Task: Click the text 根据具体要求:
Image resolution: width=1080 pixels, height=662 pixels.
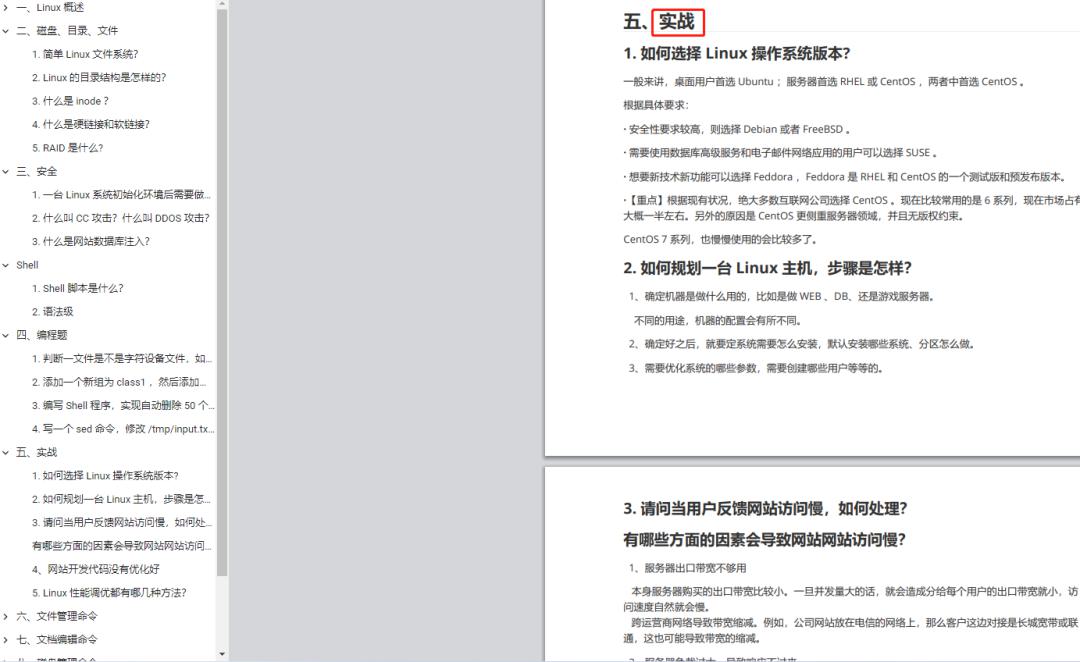Action: pyautogui.click(x=656, y=105)
